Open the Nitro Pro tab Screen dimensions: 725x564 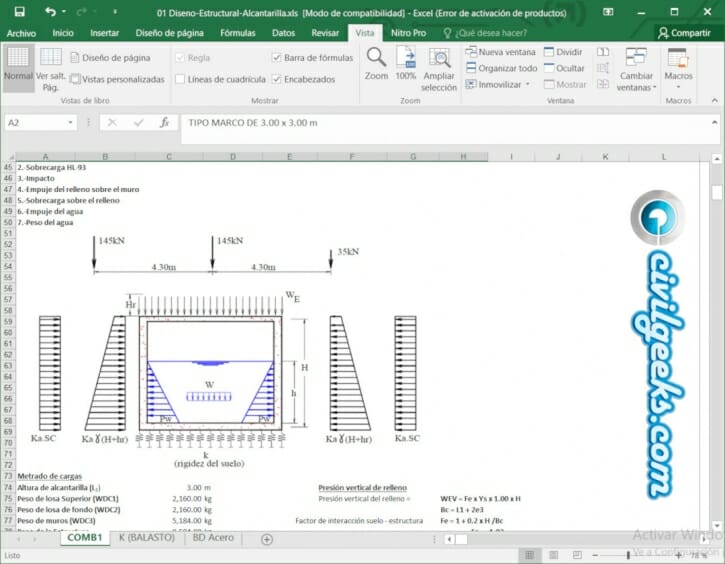pos(408,33)
